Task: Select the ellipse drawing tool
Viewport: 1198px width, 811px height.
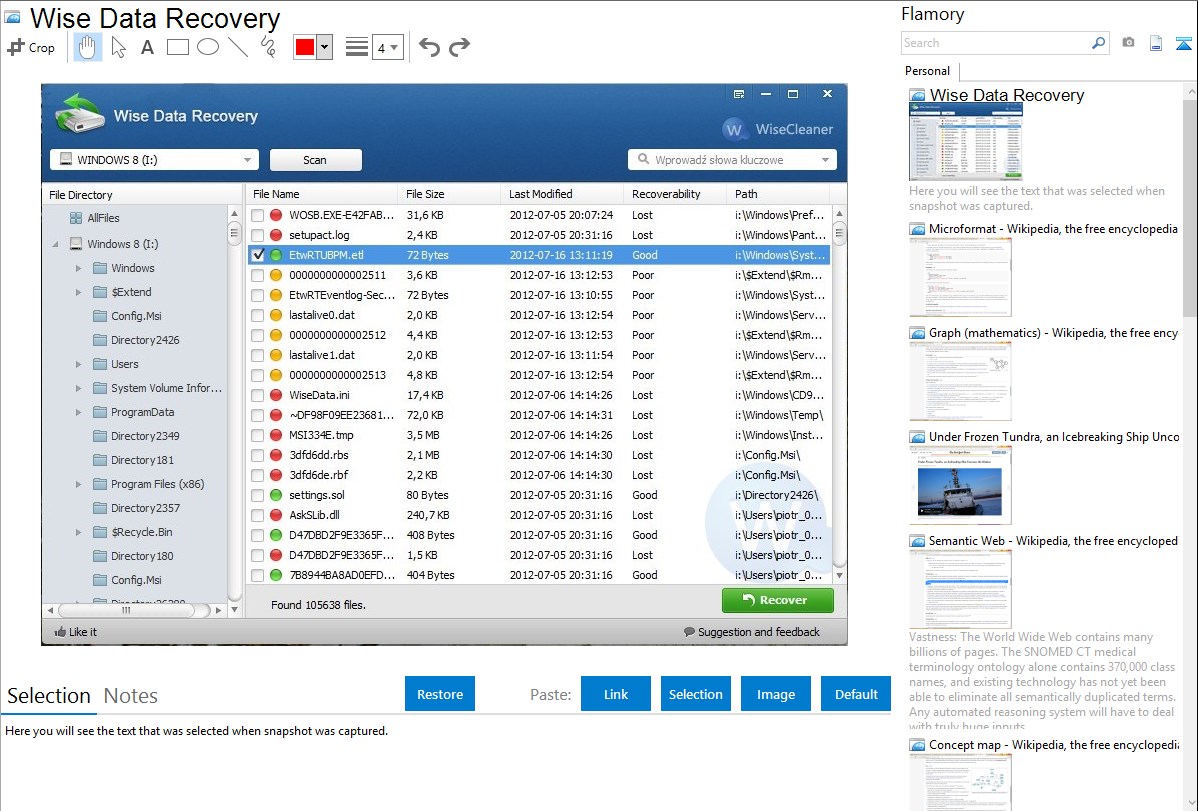Action: pyautogui.click(x=207, y=47)
